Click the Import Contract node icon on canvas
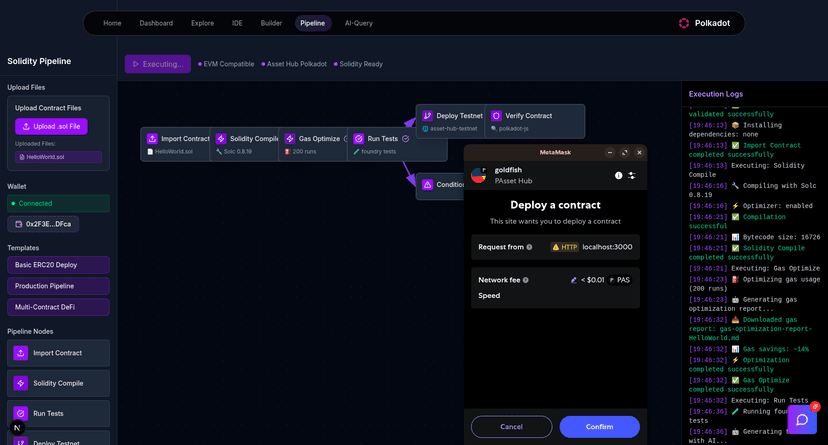The height and width of the screenshot is (445, 828). (152, 139)
